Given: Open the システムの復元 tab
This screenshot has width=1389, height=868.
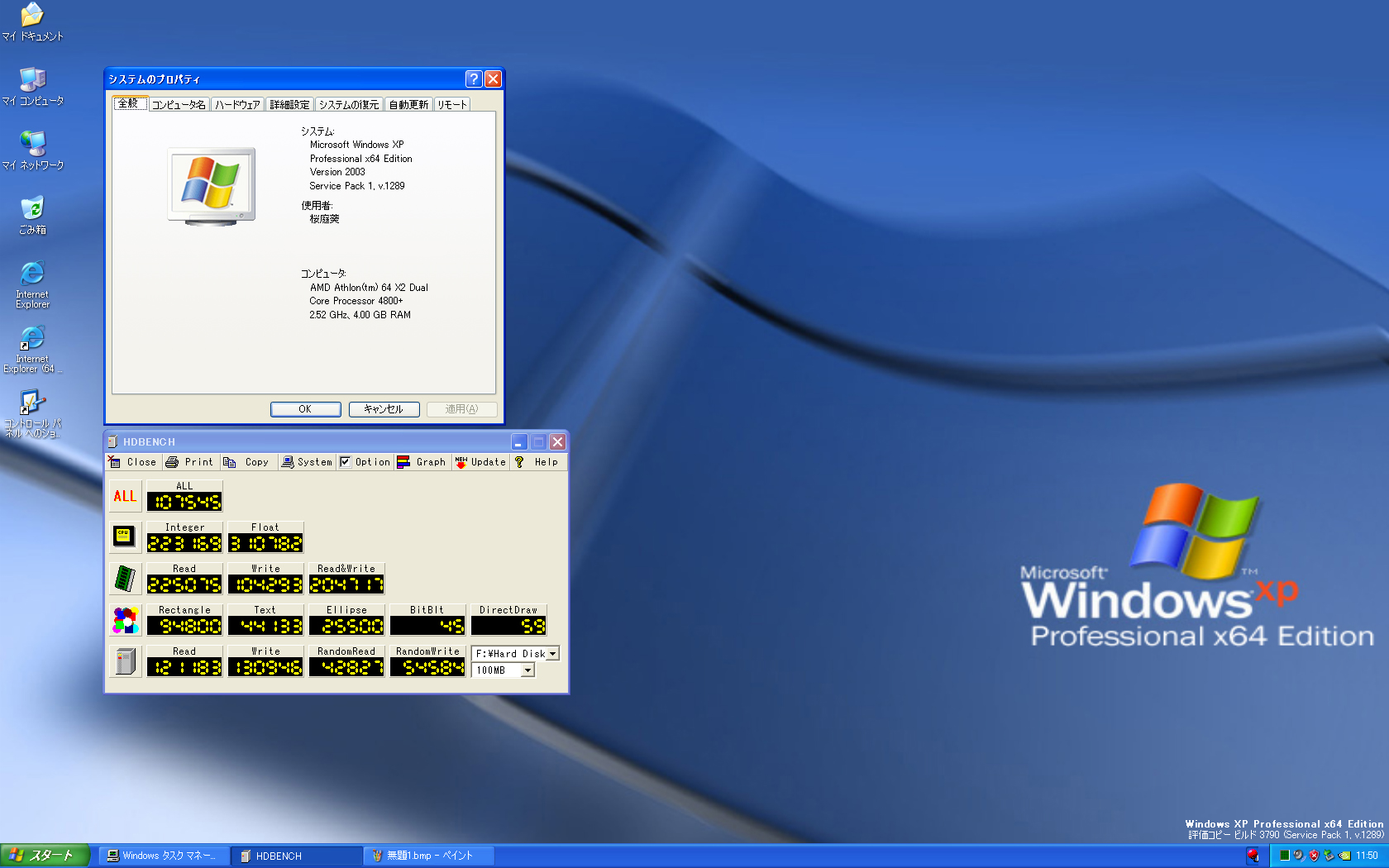Looking at the screenshot, I should (x=349, y=105).
